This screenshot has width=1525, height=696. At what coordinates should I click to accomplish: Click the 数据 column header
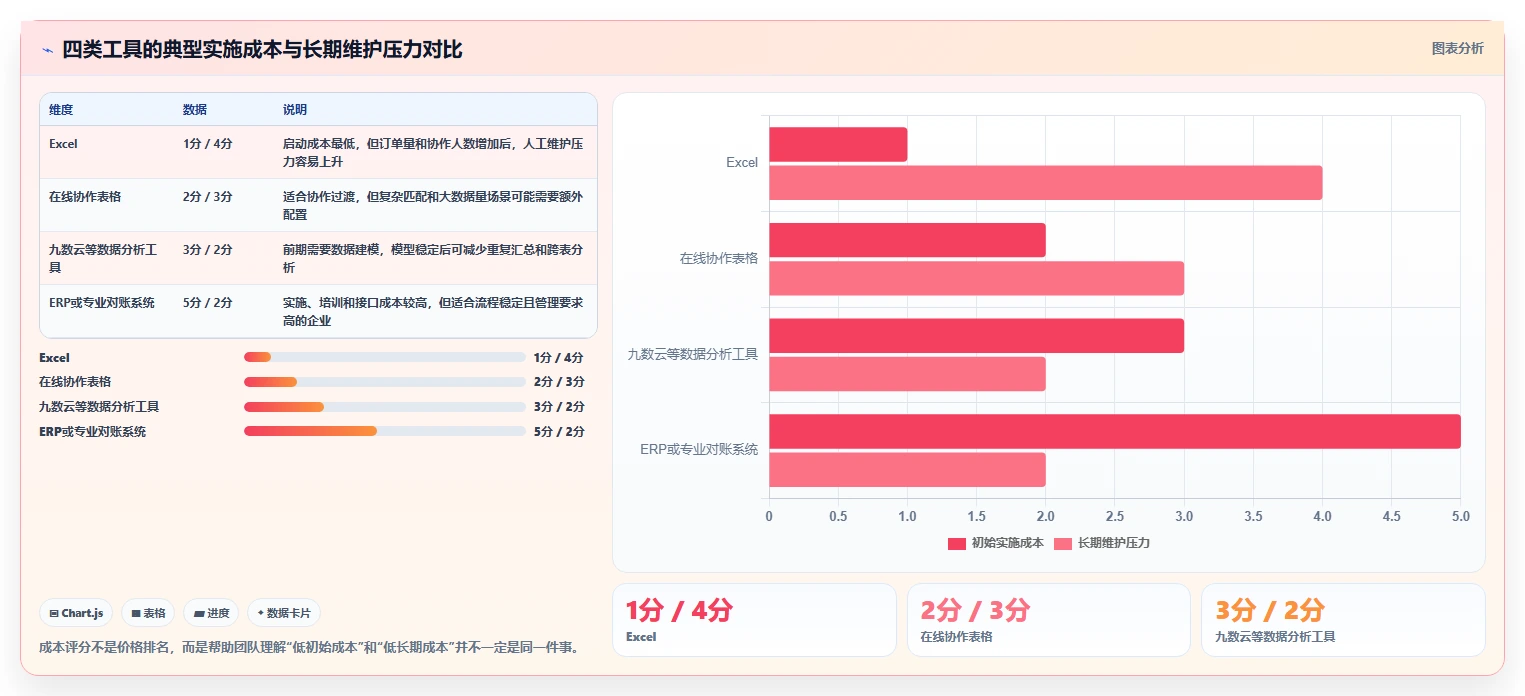(x=195, y=110)
